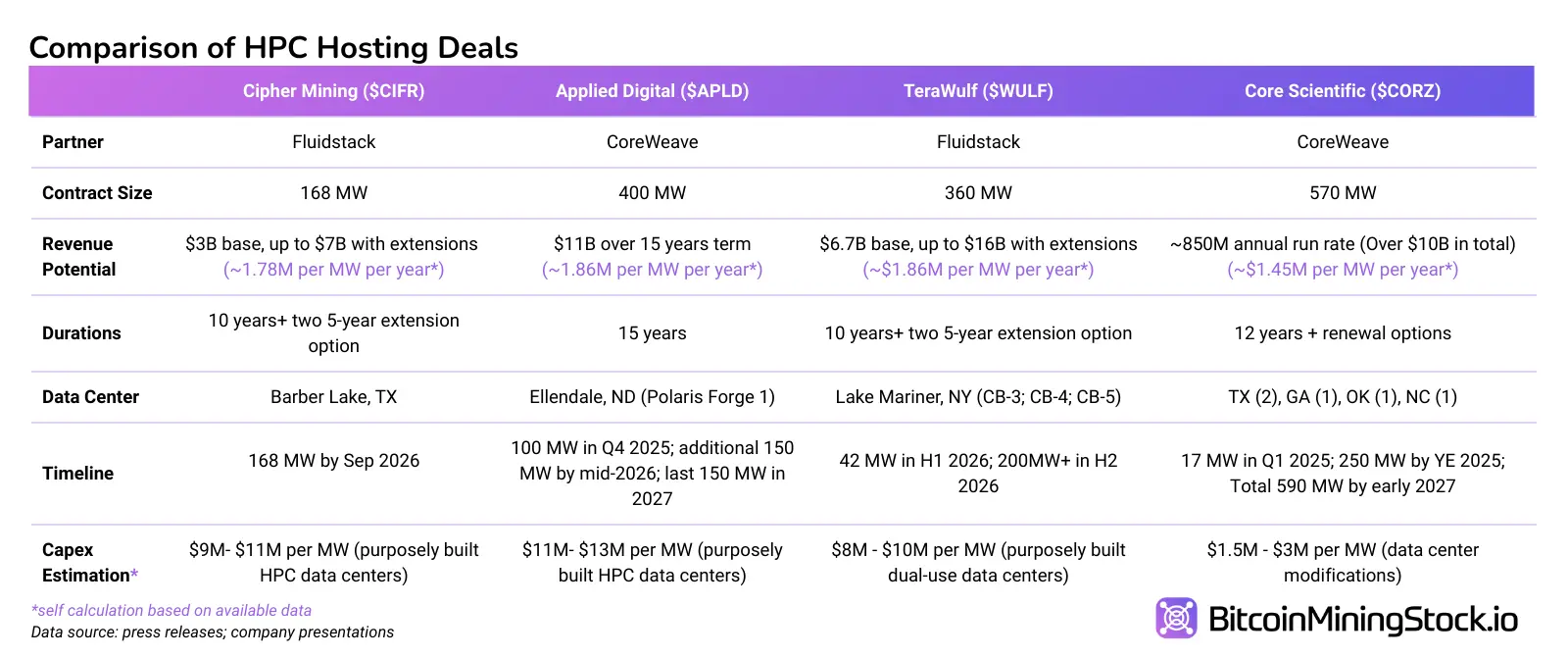Click the BitcoinMiningStock.io logo icon

click(x=1176, y=618)
